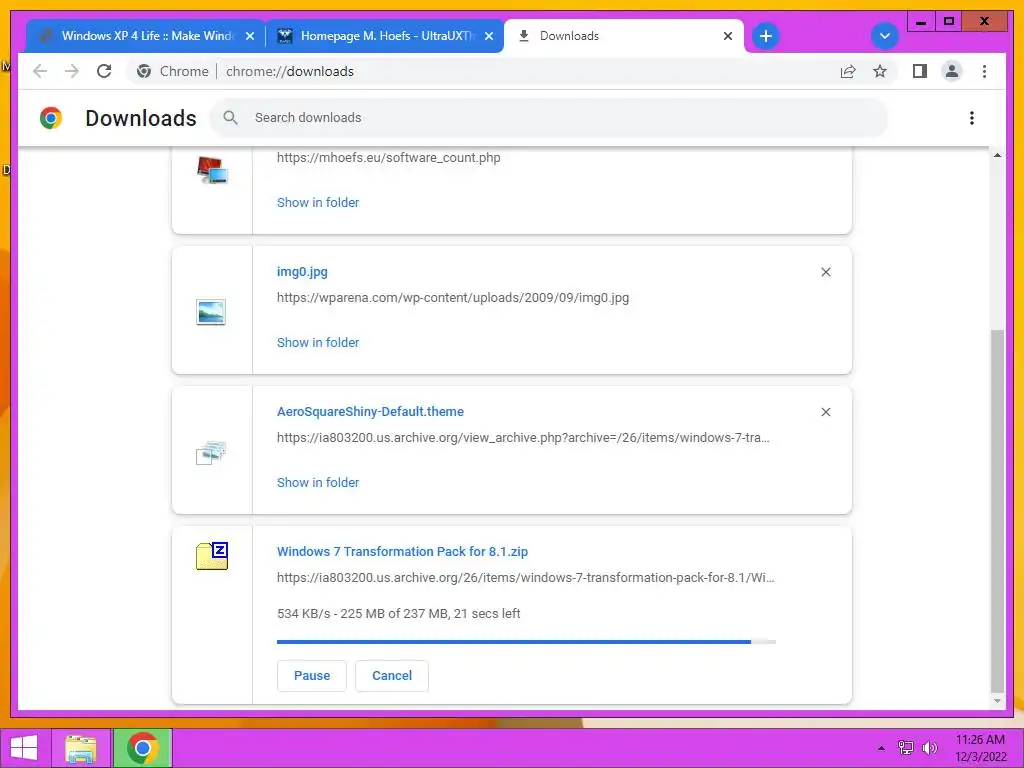
Task: Click the search magnifier icon
Action: pos(231,118)
